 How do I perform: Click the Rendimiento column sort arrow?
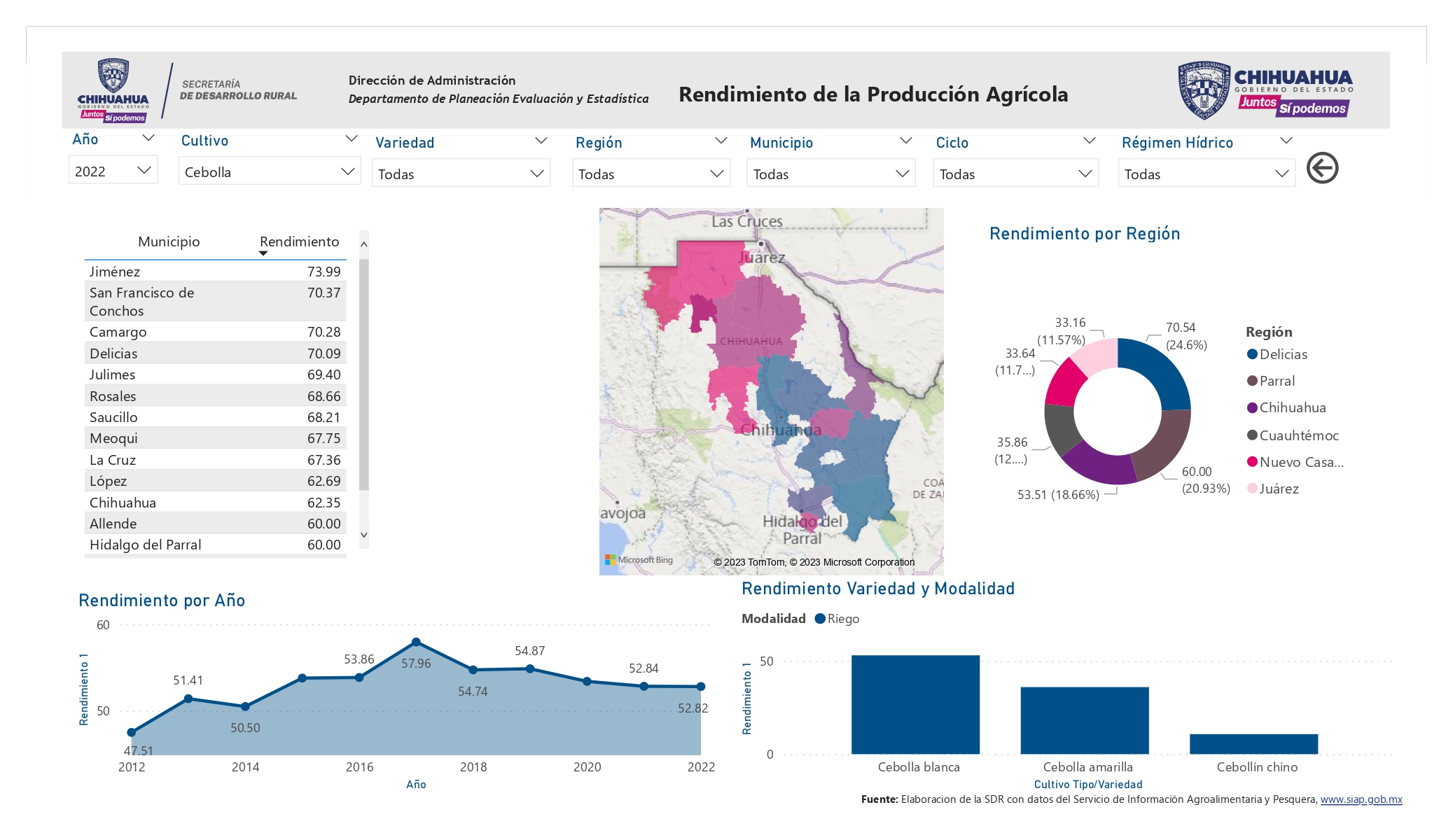263,253
